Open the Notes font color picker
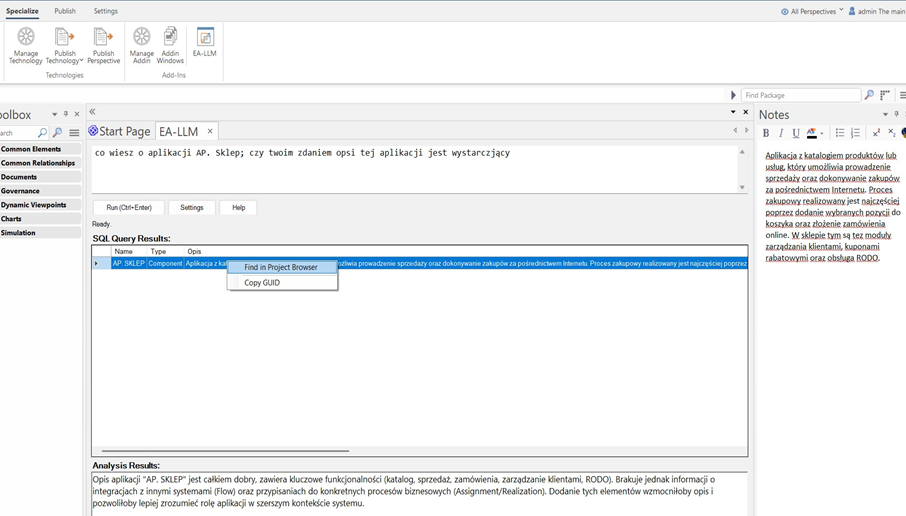 822,133
